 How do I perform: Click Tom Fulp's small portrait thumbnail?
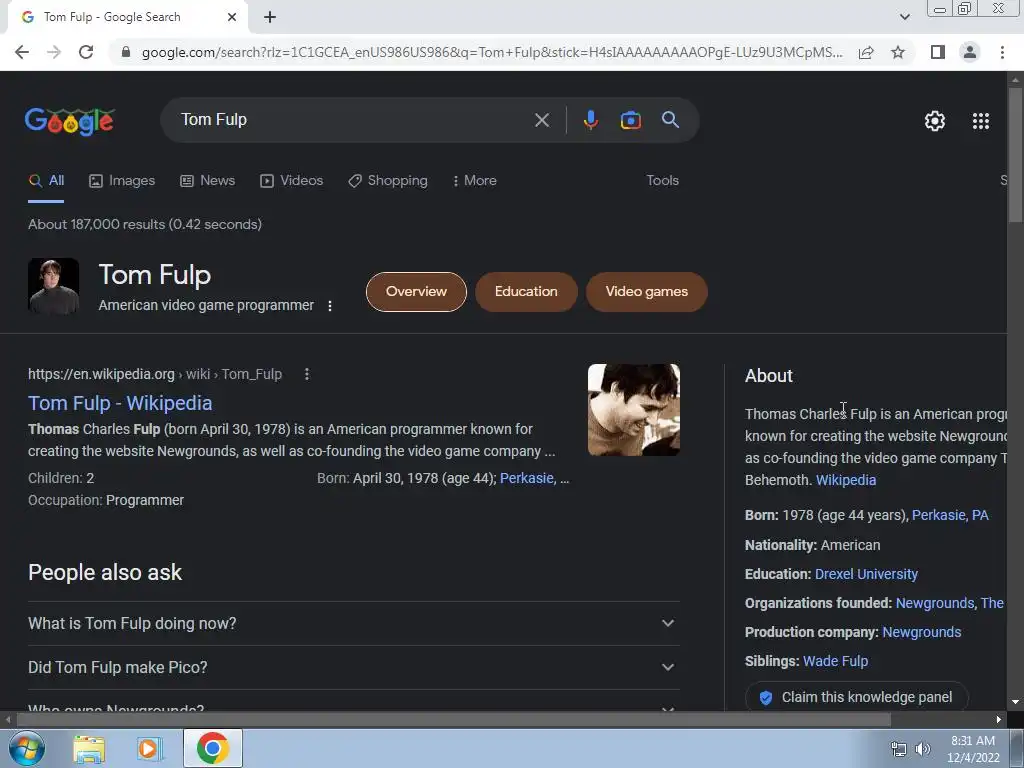[54, 286]
